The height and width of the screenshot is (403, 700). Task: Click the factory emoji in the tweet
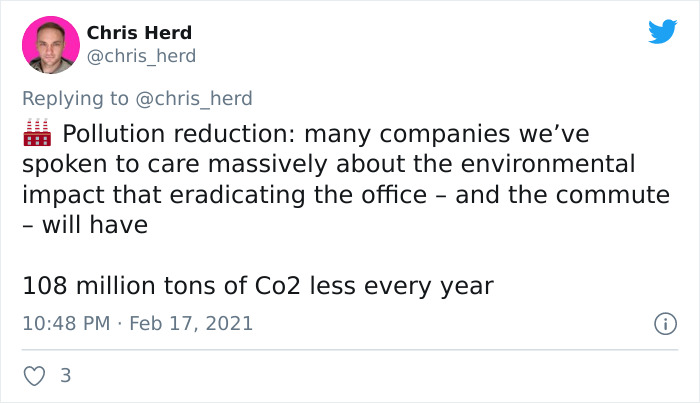click(x=37, y=133)
